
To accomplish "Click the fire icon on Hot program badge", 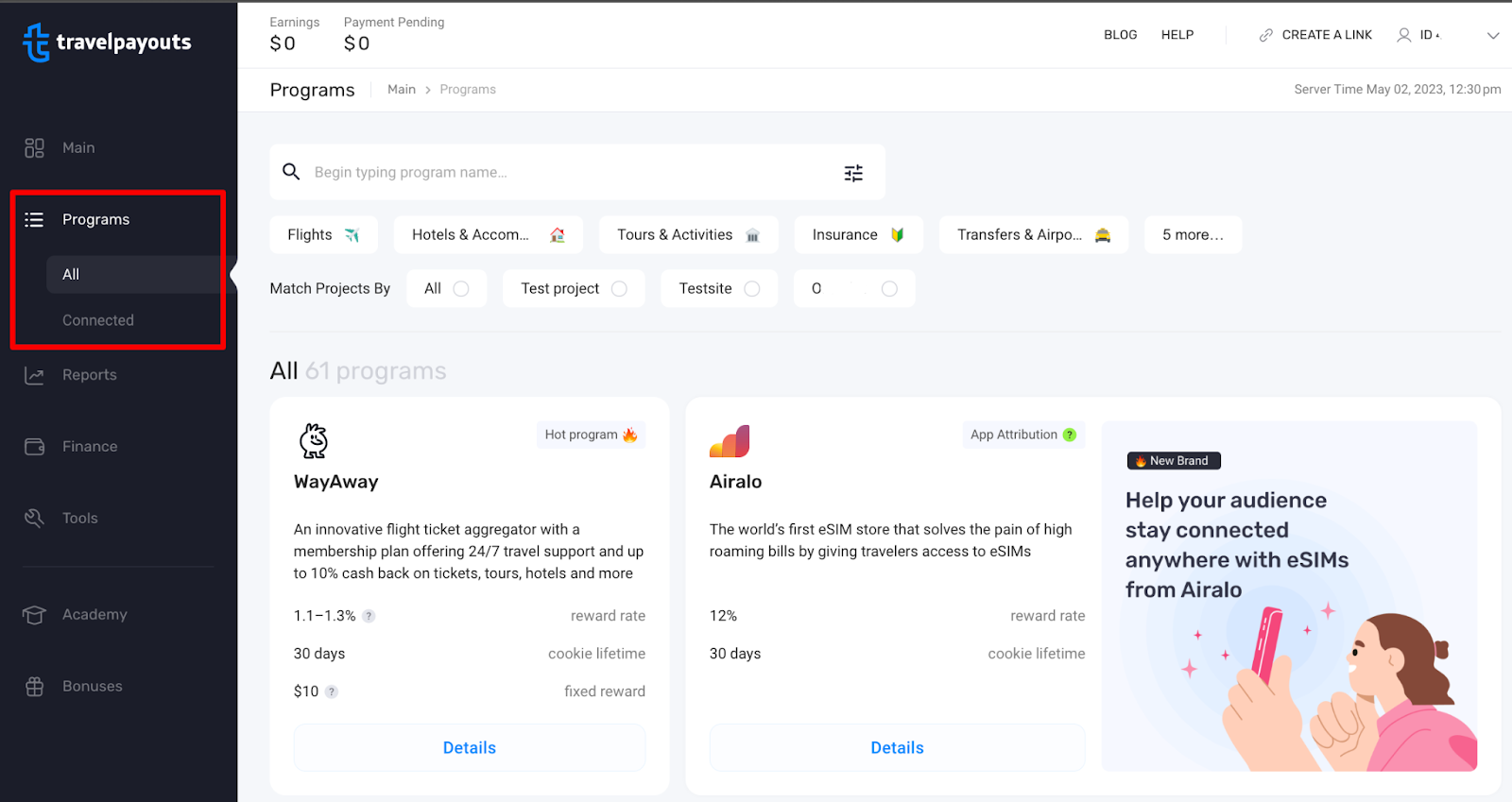I will tap(629, 435).
